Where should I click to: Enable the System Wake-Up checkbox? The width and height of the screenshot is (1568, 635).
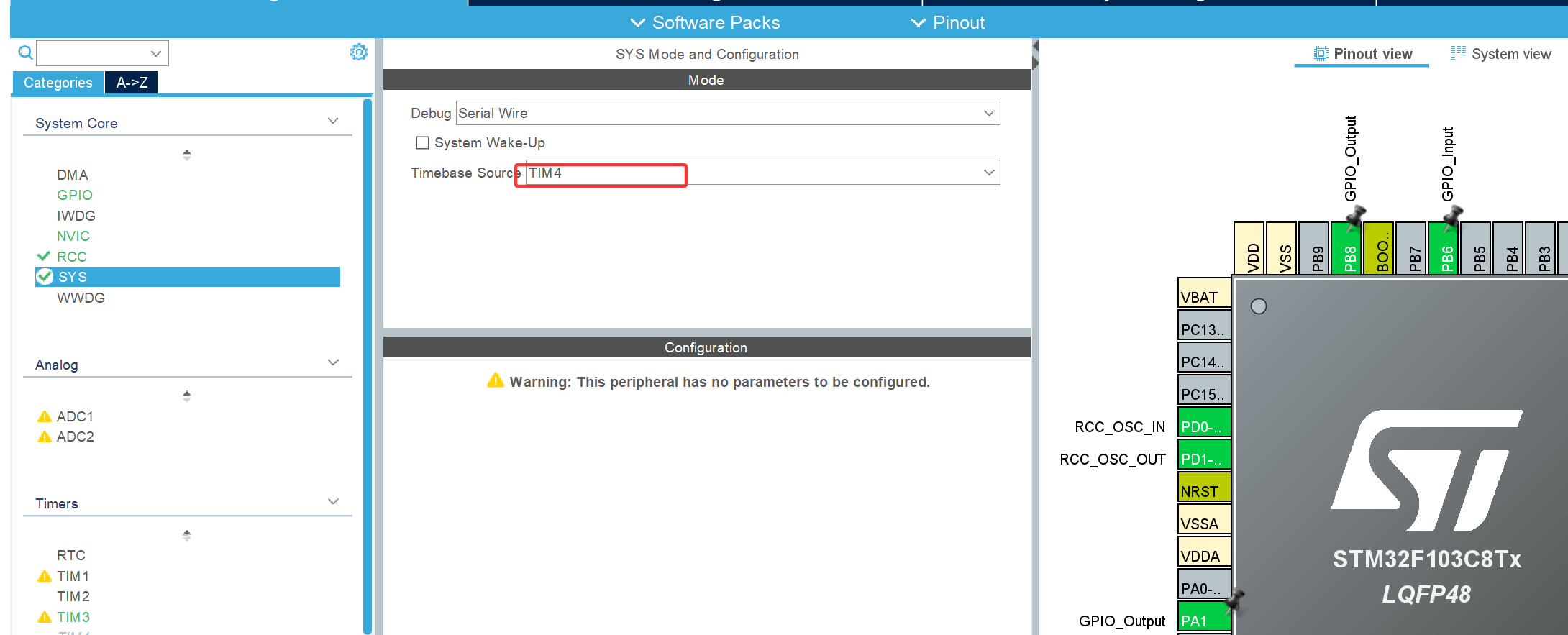422,142
